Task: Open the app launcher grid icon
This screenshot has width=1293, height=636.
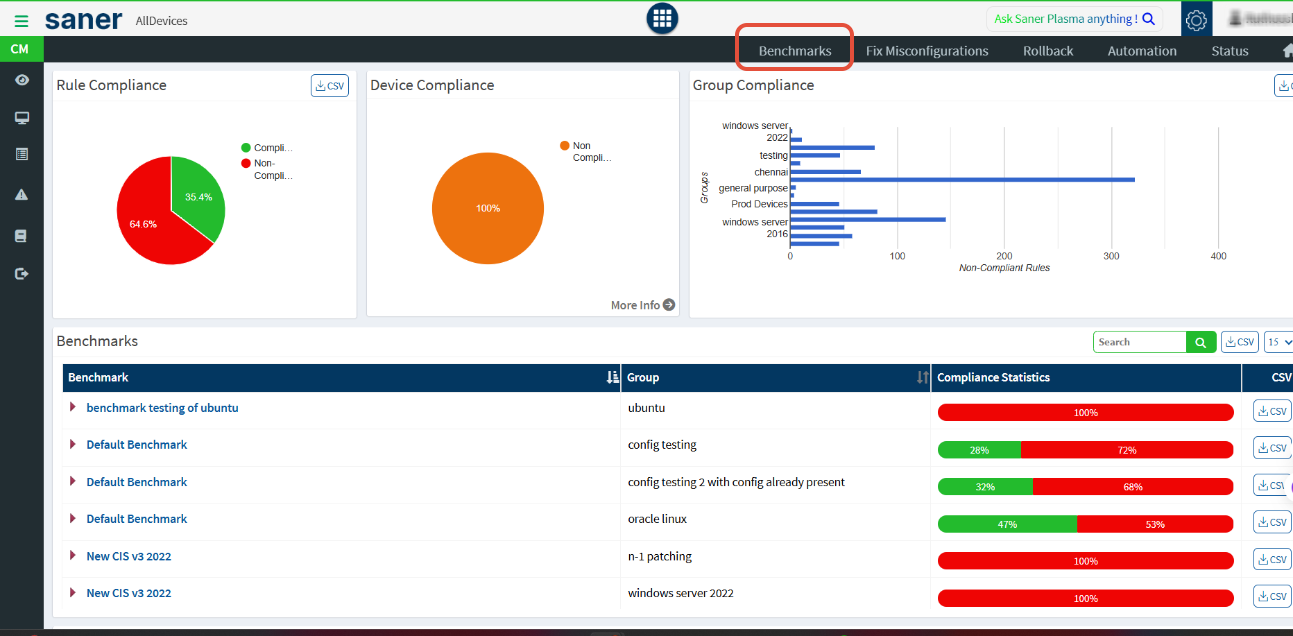Action: tap(662, 18)
